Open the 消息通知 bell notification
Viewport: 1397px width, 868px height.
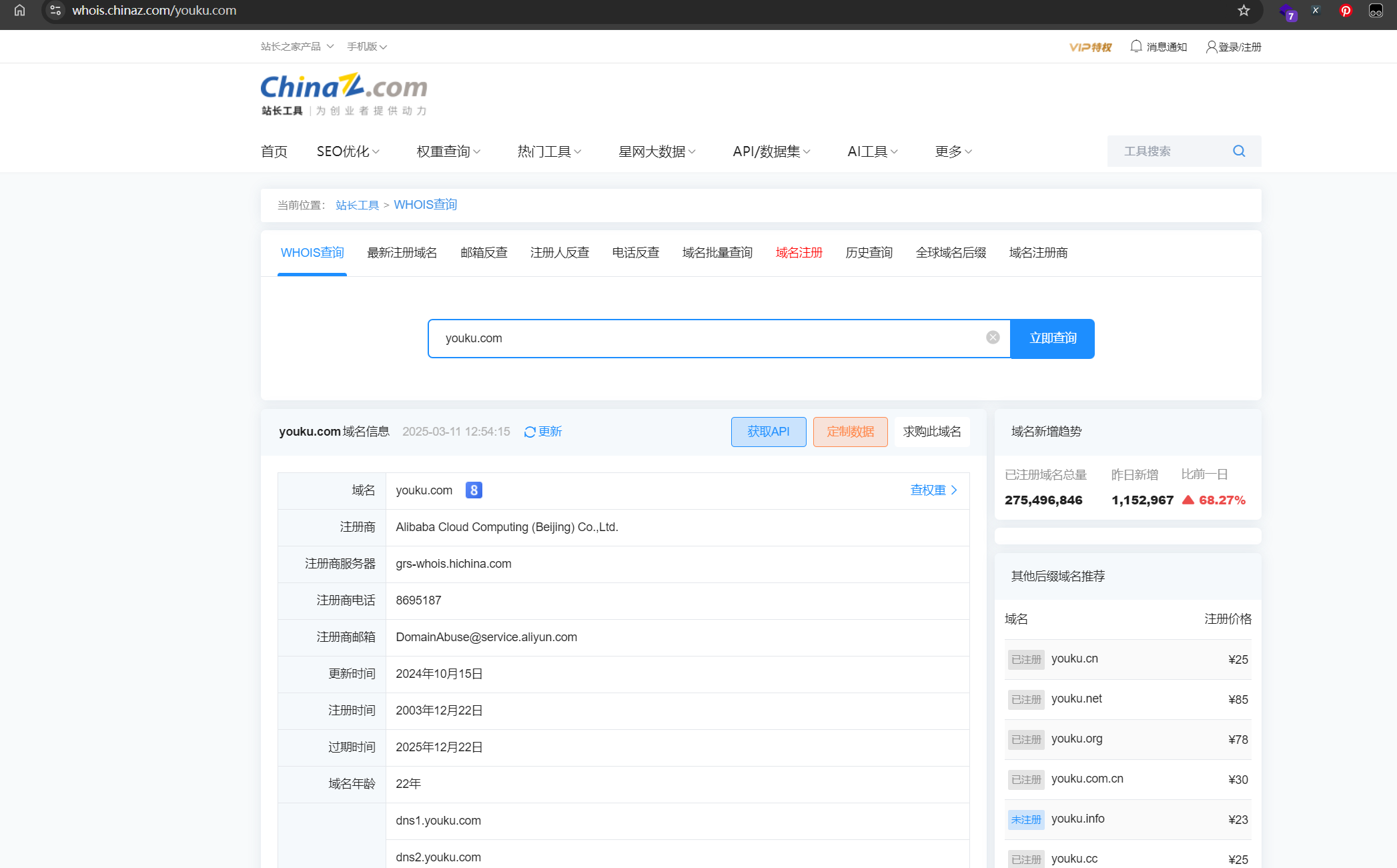tap(1136, 47)
